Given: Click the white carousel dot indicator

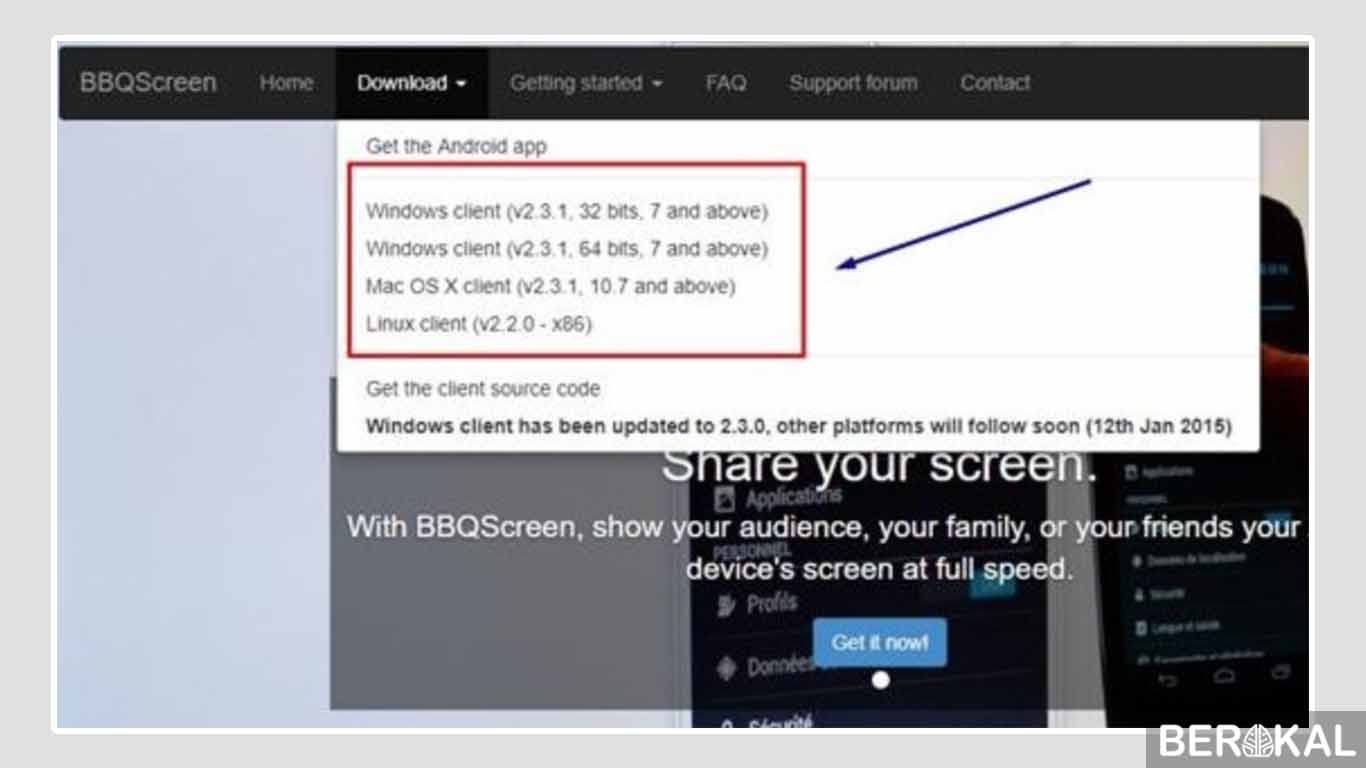Looking at the screenshot, I should (881, 680).
